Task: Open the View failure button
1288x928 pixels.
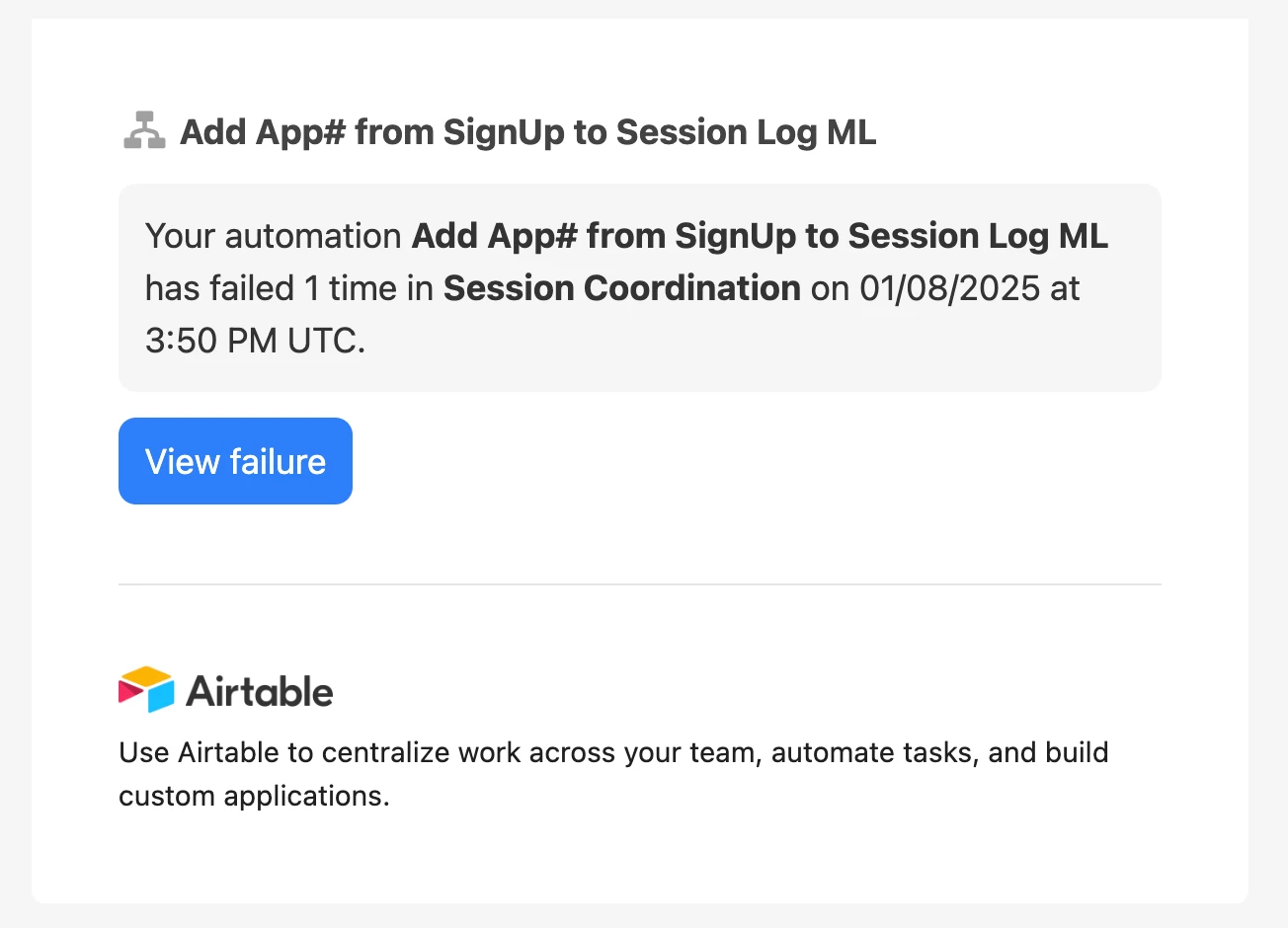Action: coord(235,461)
